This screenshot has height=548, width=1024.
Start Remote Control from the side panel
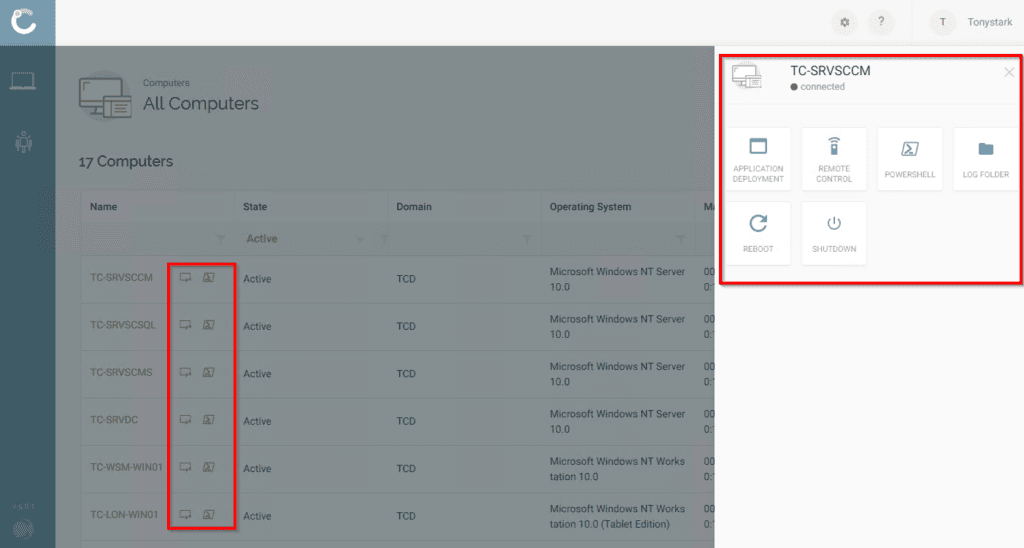tap(834, 159)
